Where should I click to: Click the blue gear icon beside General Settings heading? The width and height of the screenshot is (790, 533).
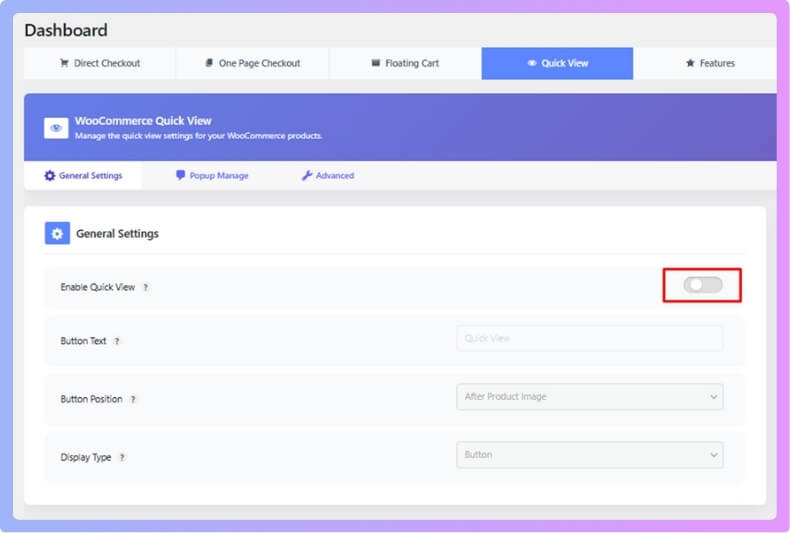(x=57, y=234)
